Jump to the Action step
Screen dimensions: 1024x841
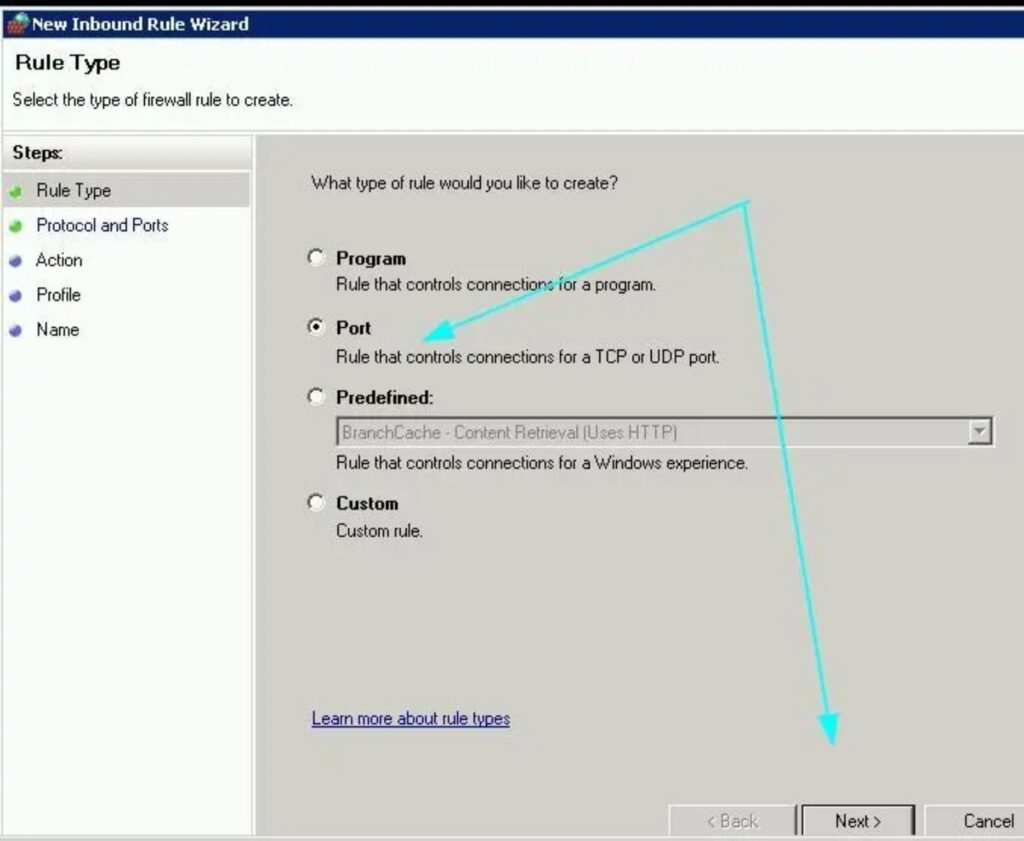59,261
